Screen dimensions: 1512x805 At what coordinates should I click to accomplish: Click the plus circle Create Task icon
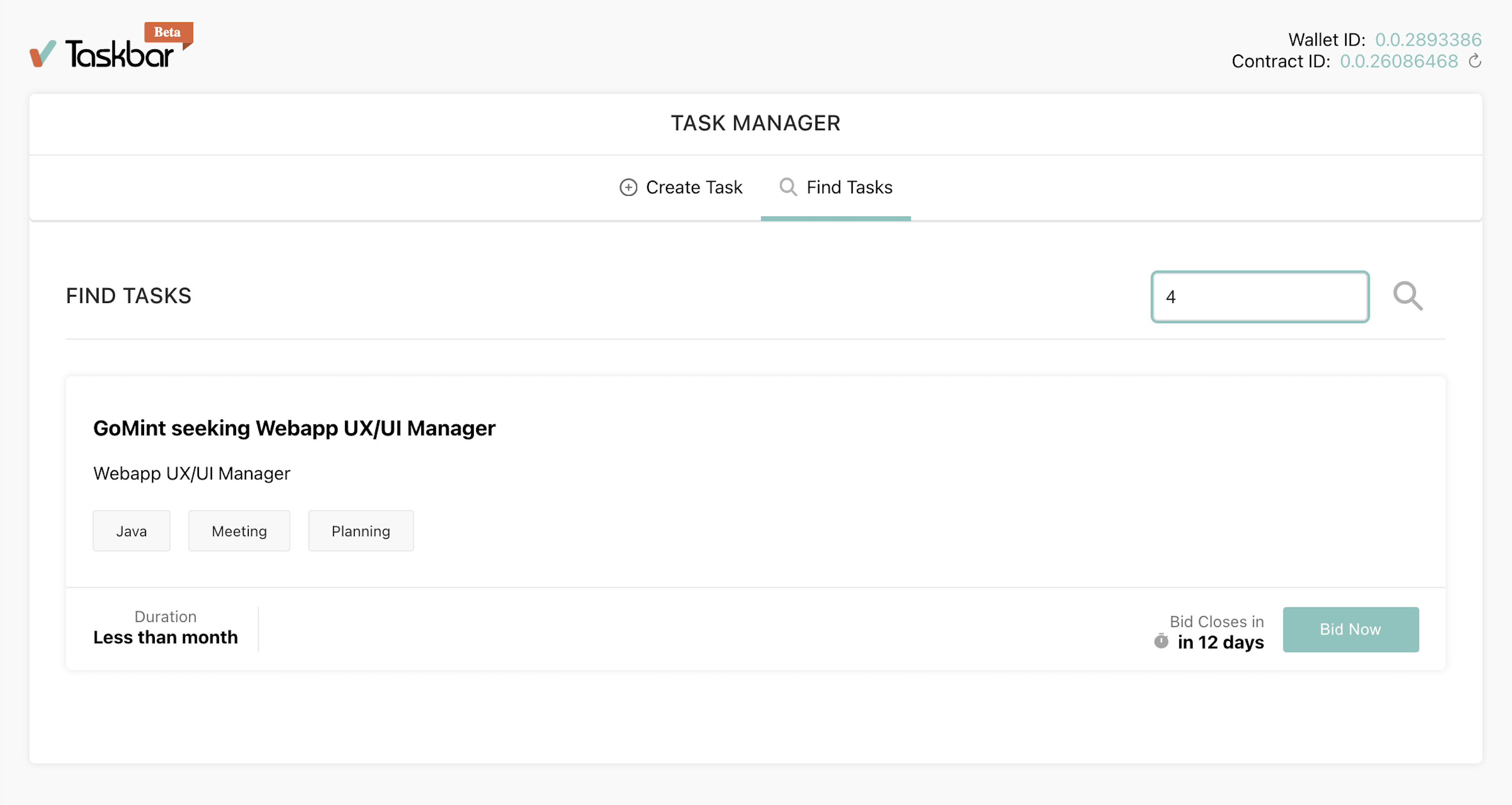[628, 187]
